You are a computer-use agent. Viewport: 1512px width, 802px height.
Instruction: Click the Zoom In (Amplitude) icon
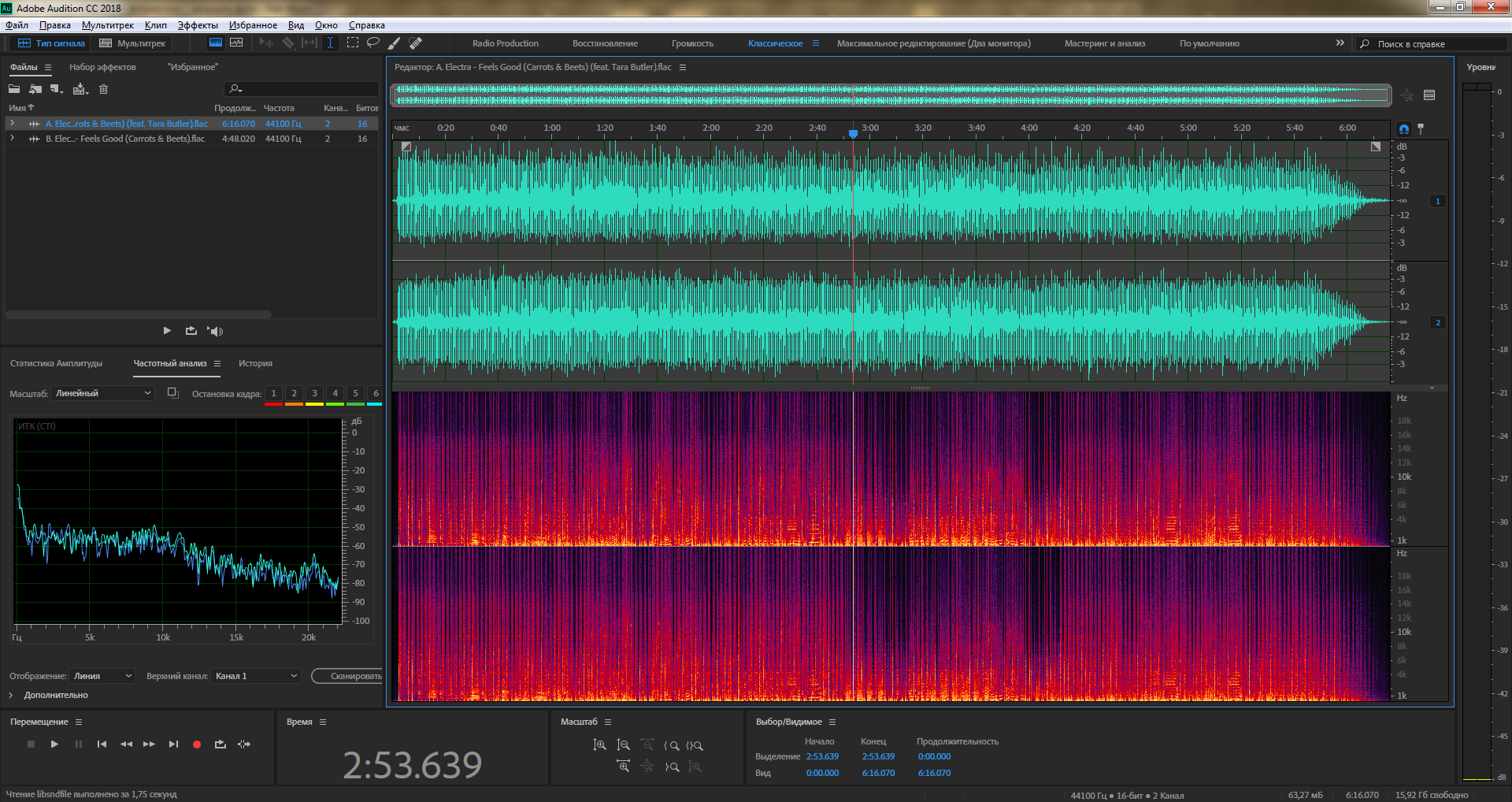(599, 744)
